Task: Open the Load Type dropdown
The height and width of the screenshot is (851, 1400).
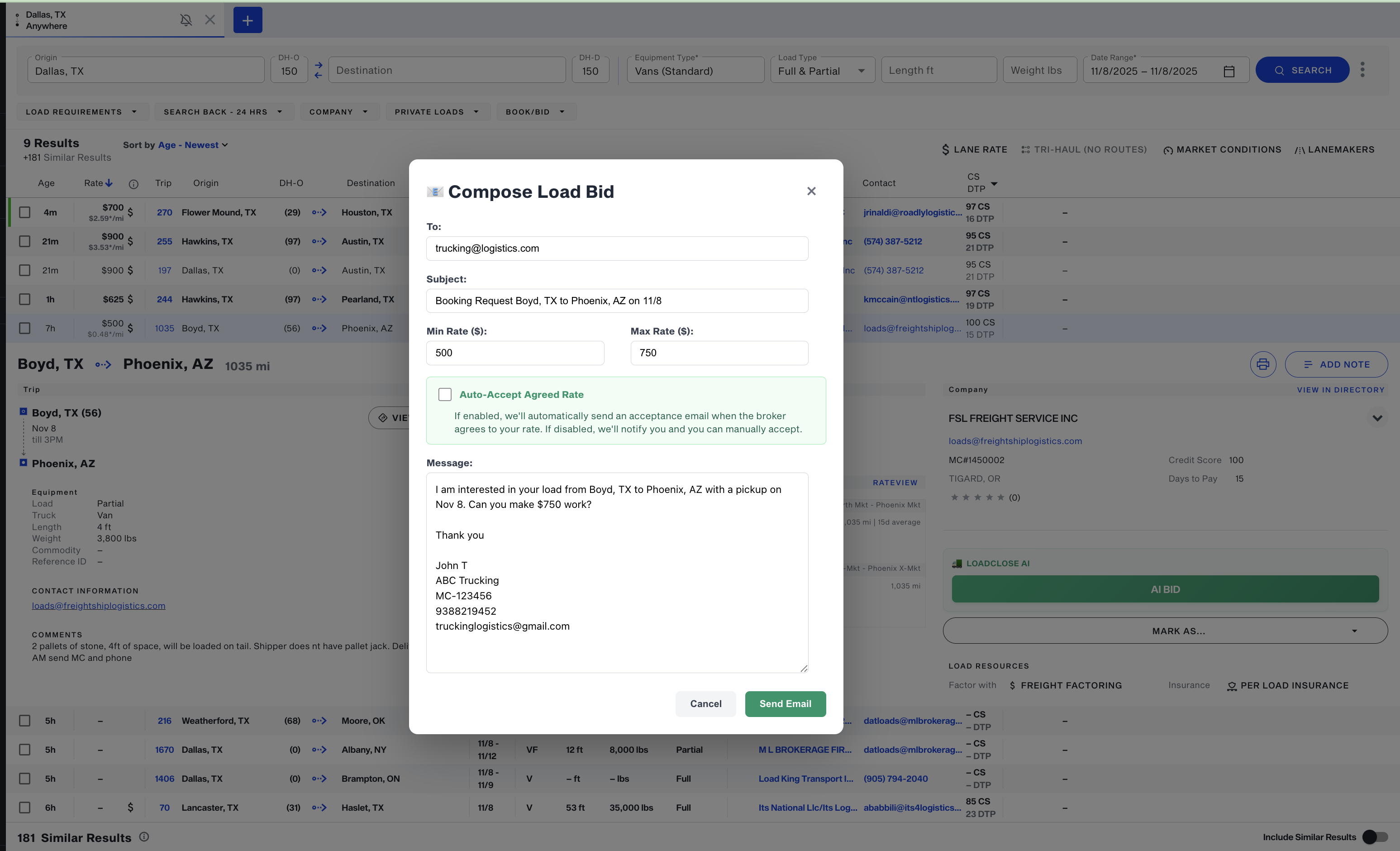Action: [822, 70]
